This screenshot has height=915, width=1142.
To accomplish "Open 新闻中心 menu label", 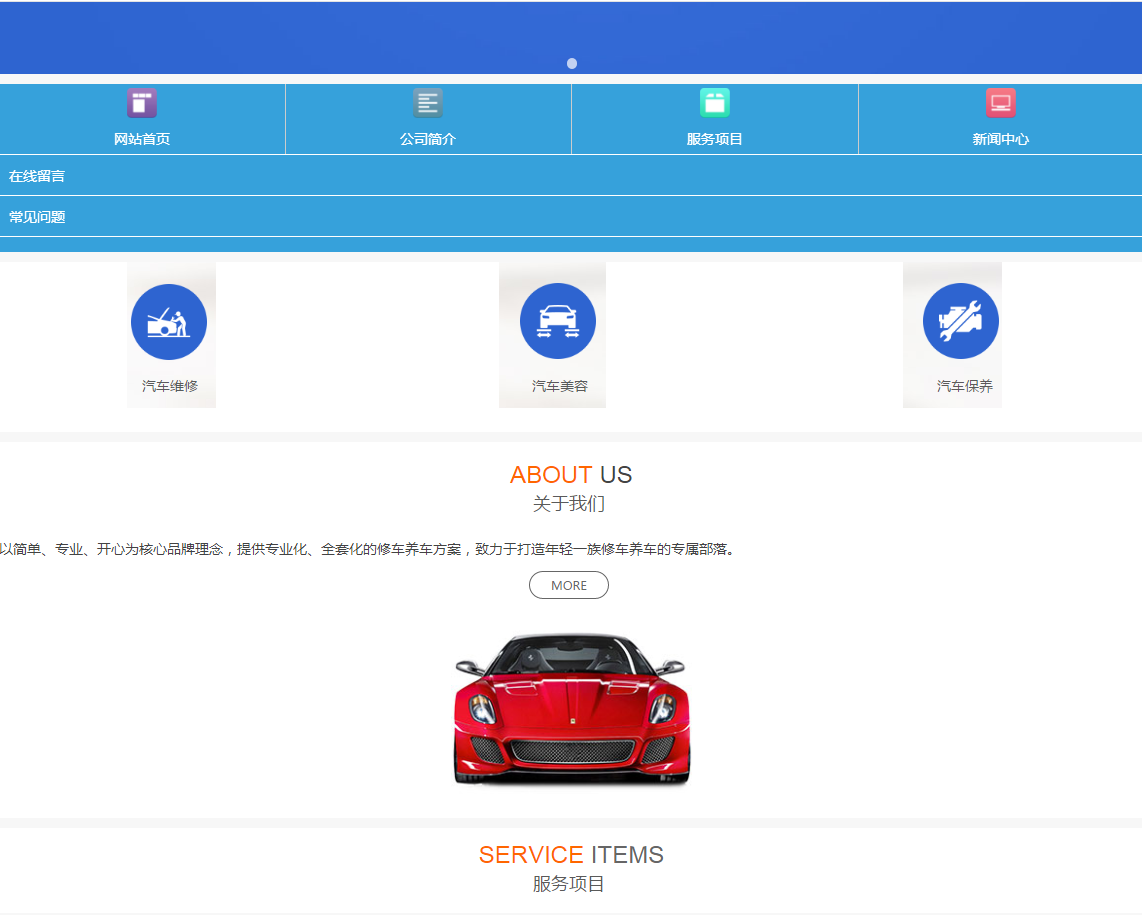I will coord(1001,139).
